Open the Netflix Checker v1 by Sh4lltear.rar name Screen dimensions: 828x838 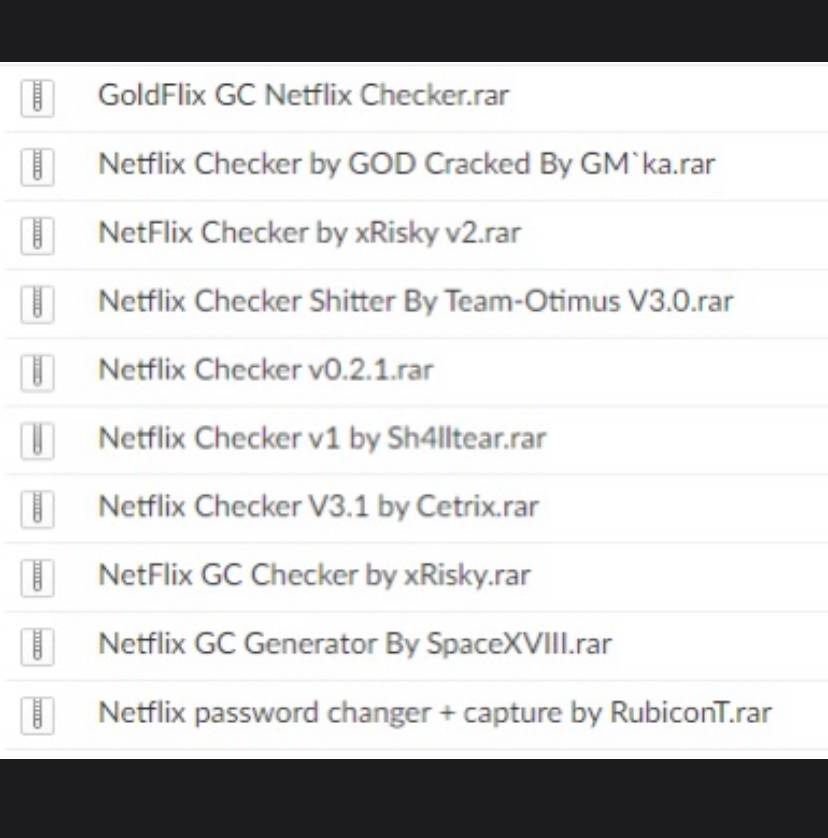tap(322, 438)
